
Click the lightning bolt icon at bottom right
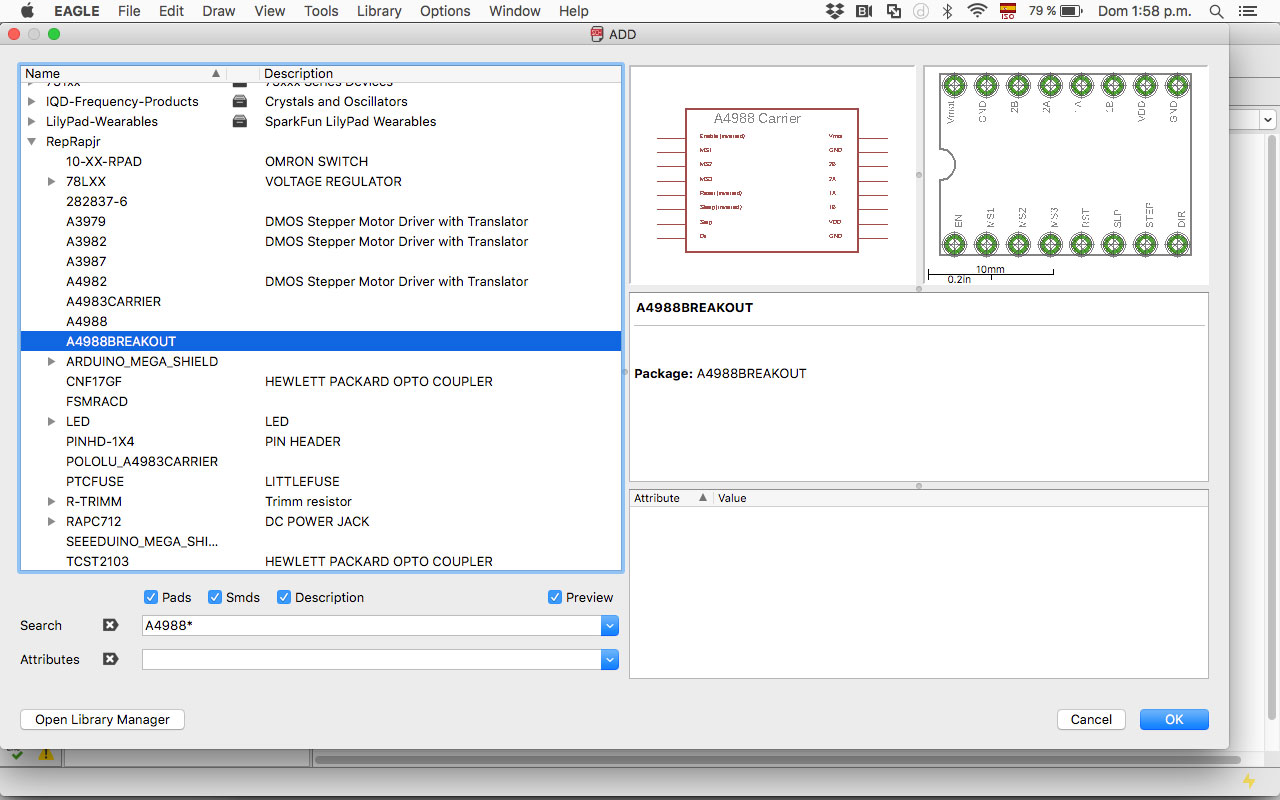(x=1248, y=780)
